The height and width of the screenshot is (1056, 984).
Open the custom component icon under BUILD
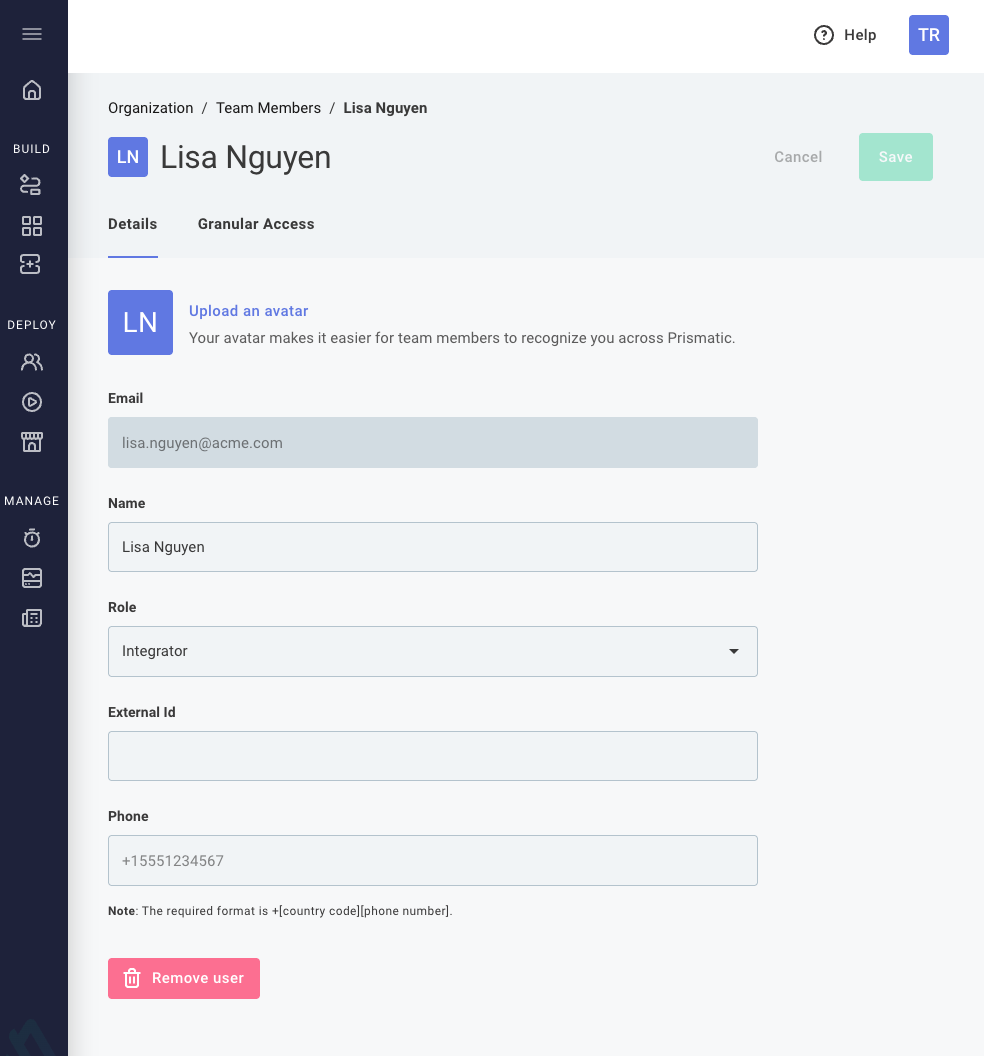(x=32, y=264)
